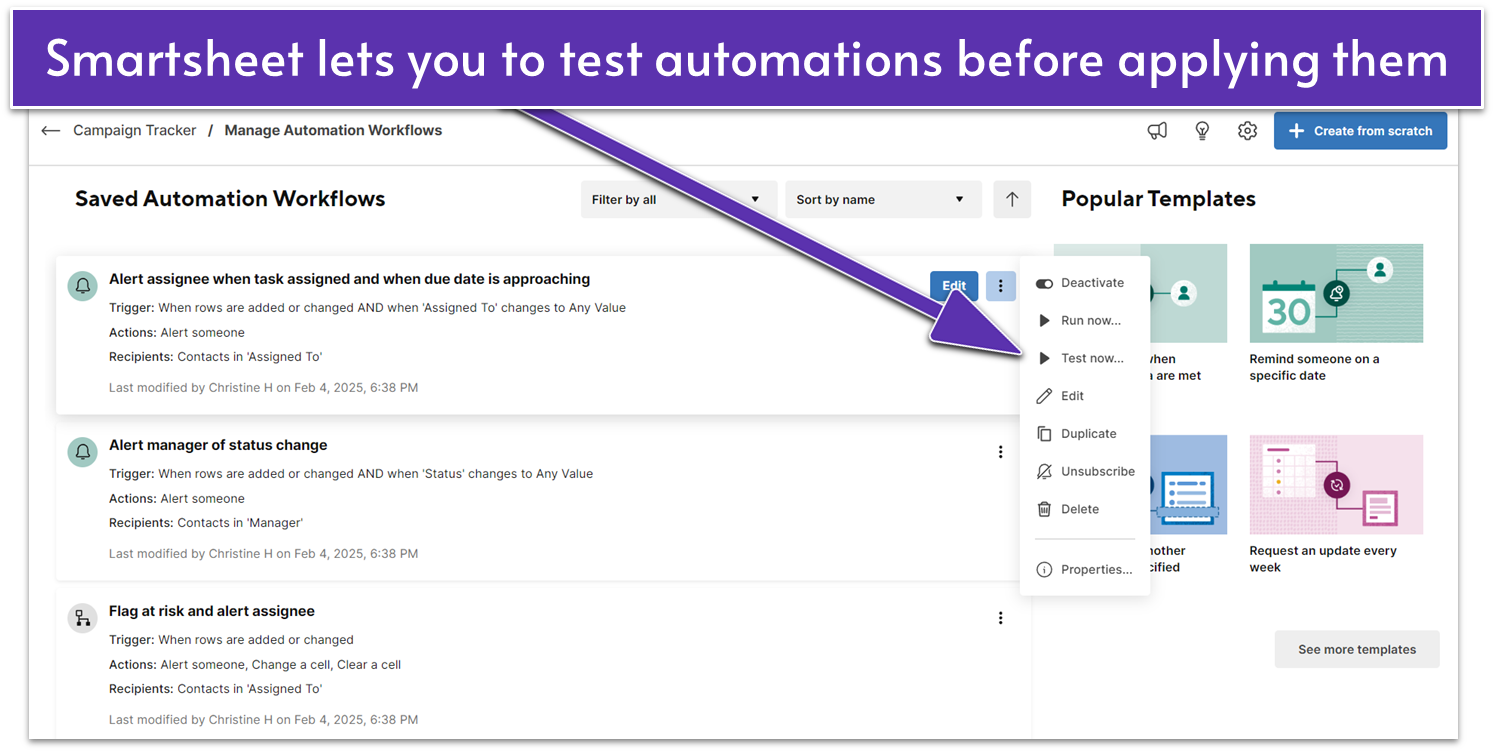Click the pencil icon in the menu
Screen dimensions: 1494x752
tap(1044, 396)
